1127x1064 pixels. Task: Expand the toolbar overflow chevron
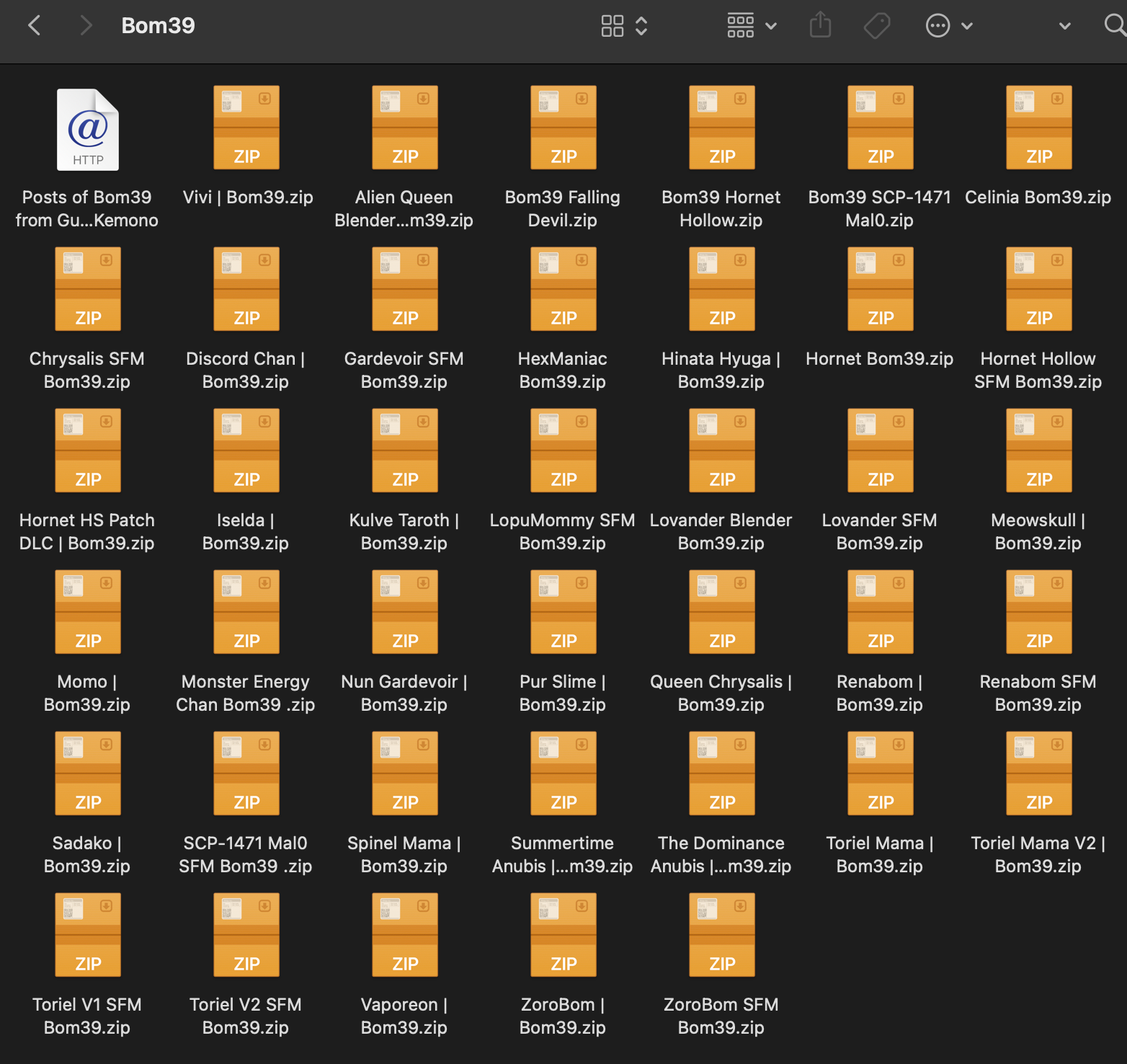1064,26
